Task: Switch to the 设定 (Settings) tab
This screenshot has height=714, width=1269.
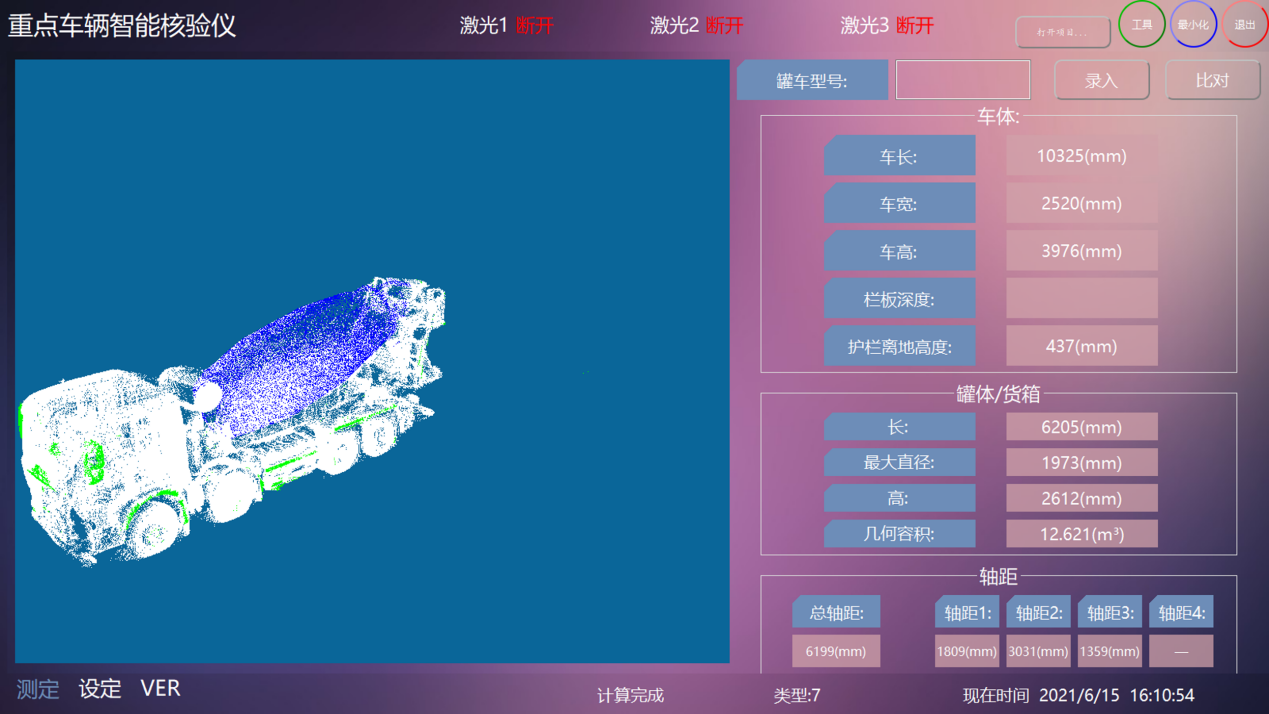Action: coord(100,689)
